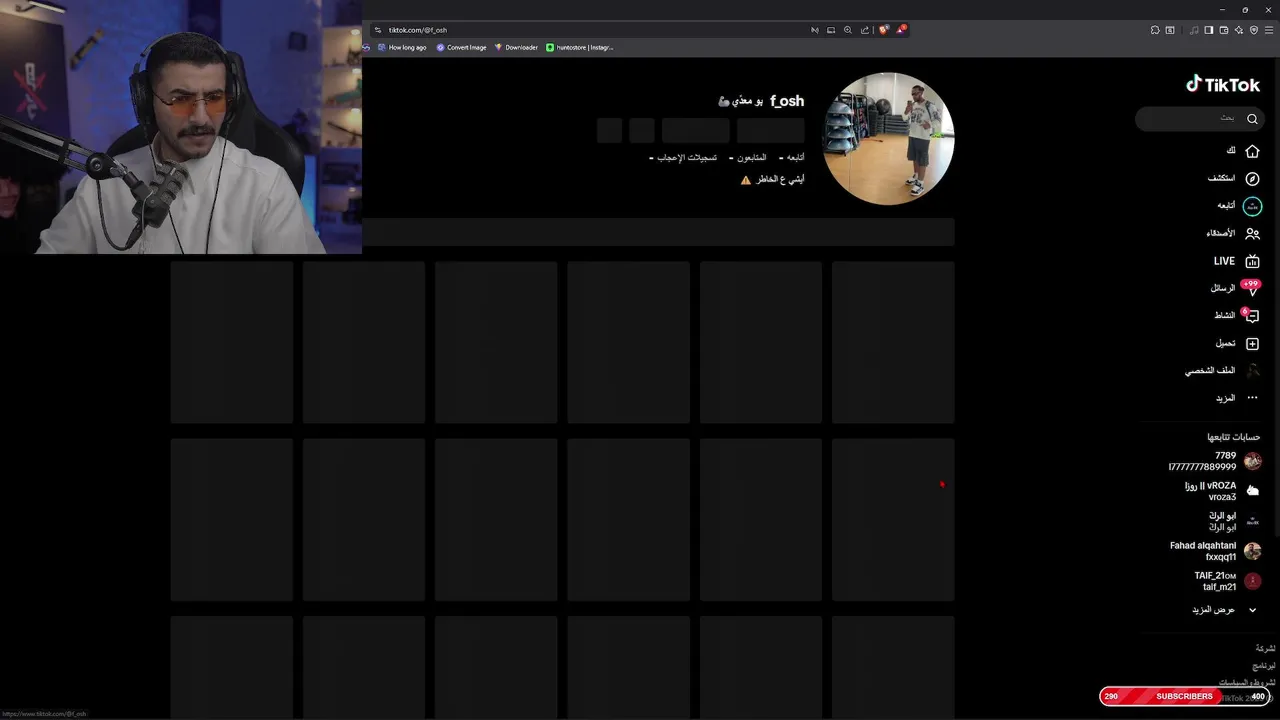The height and width of the screenshot is (720, 1280).
Task: Click the 'LIVE' label in sidebar
Action: (x=1224, y=261)
